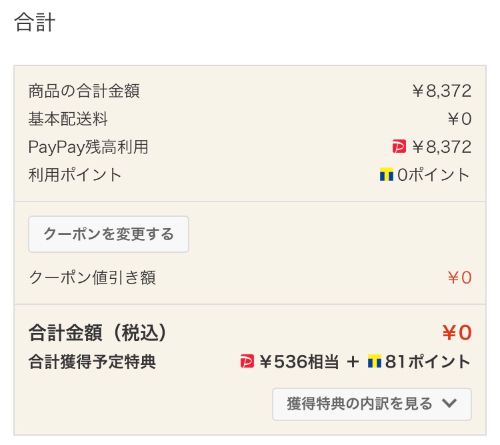500x445 pixels.
Task: Click the 利用ポイント label
Action: click(x=75, y=175)
